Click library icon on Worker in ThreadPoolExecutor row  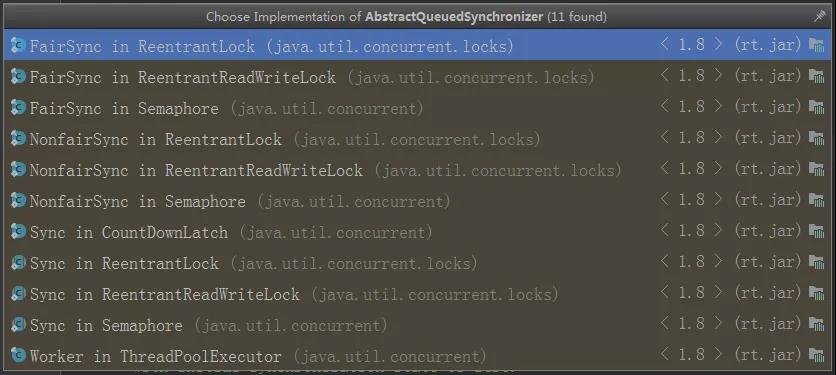point(816,355)
